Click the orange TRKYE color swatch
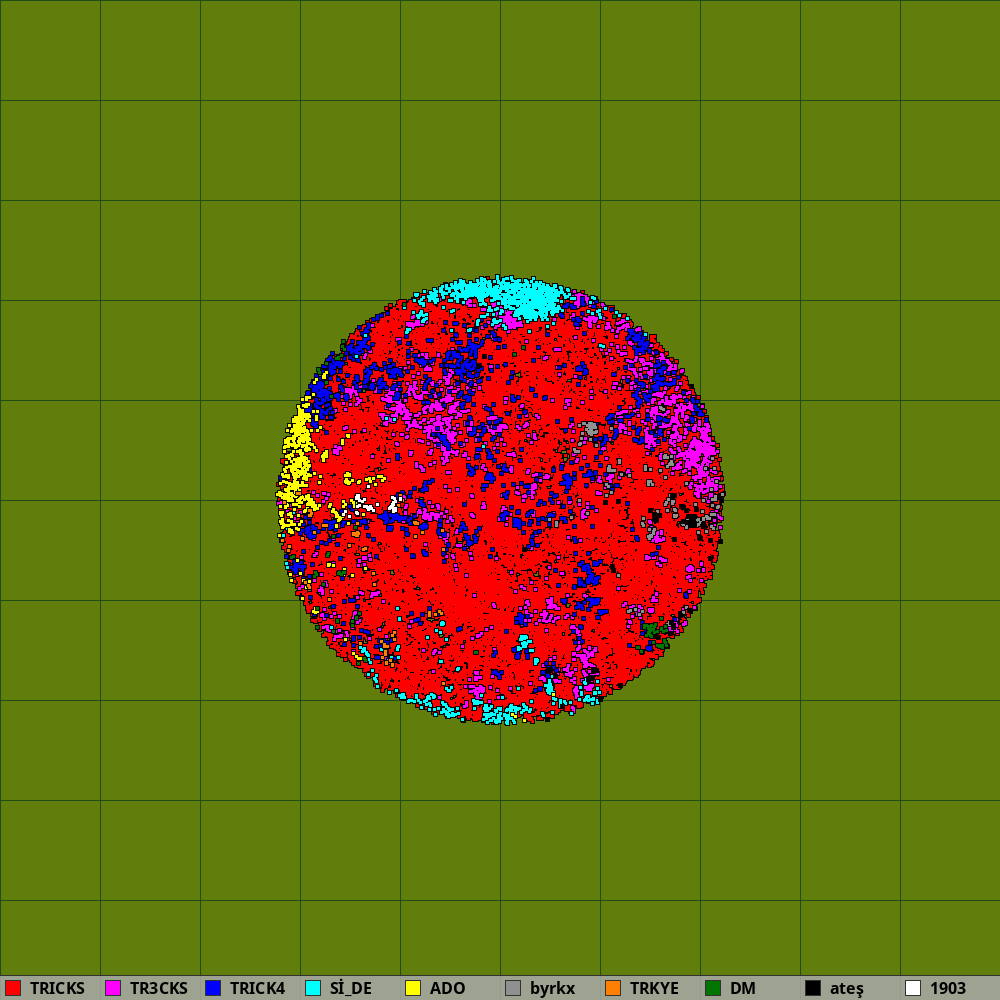1000x1000 pixels. 613,988
